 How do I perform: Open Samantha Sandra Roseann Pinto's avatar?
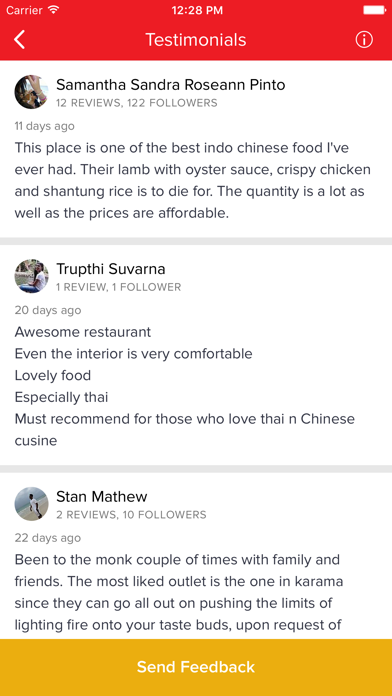[32, 92]
